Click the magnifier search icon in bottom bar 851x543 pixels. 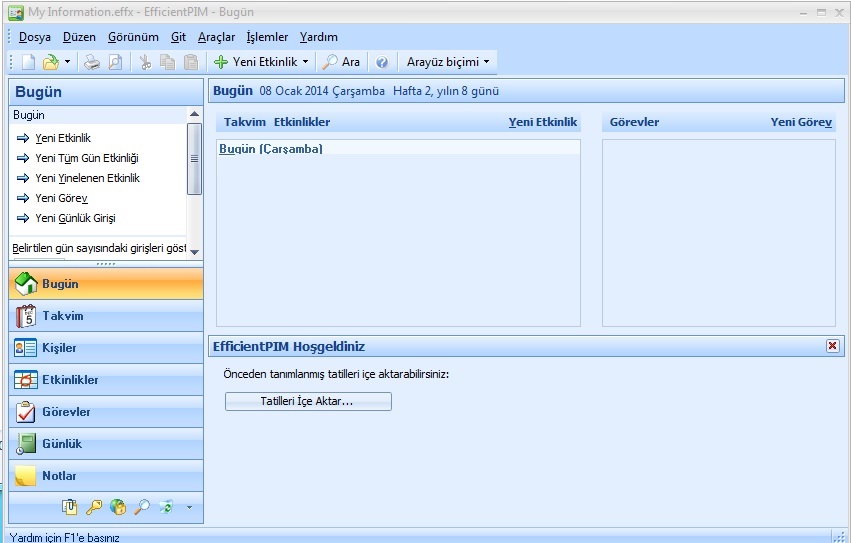pos(142,507)
